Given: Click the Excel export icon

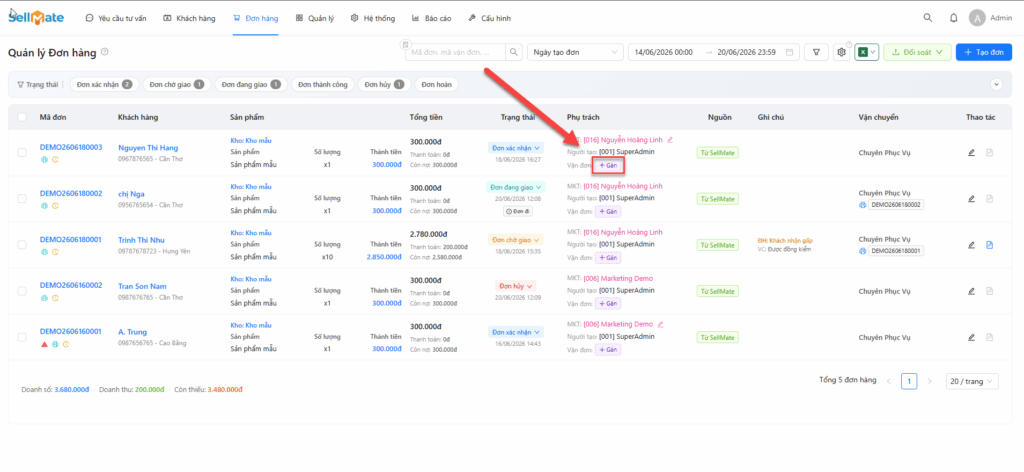Looking at the screenshot, I should [863, 52].
